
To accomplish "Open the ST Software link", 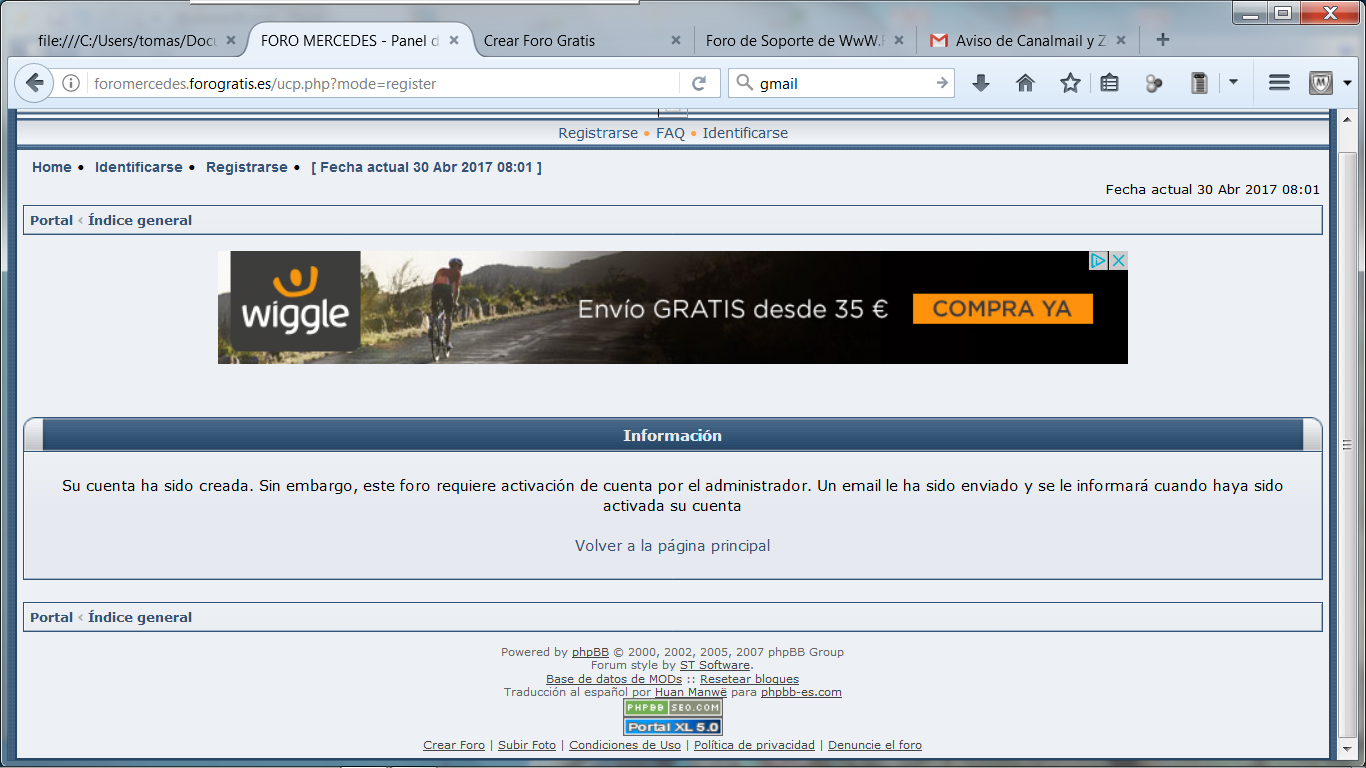I will click(x=715, y=665).
